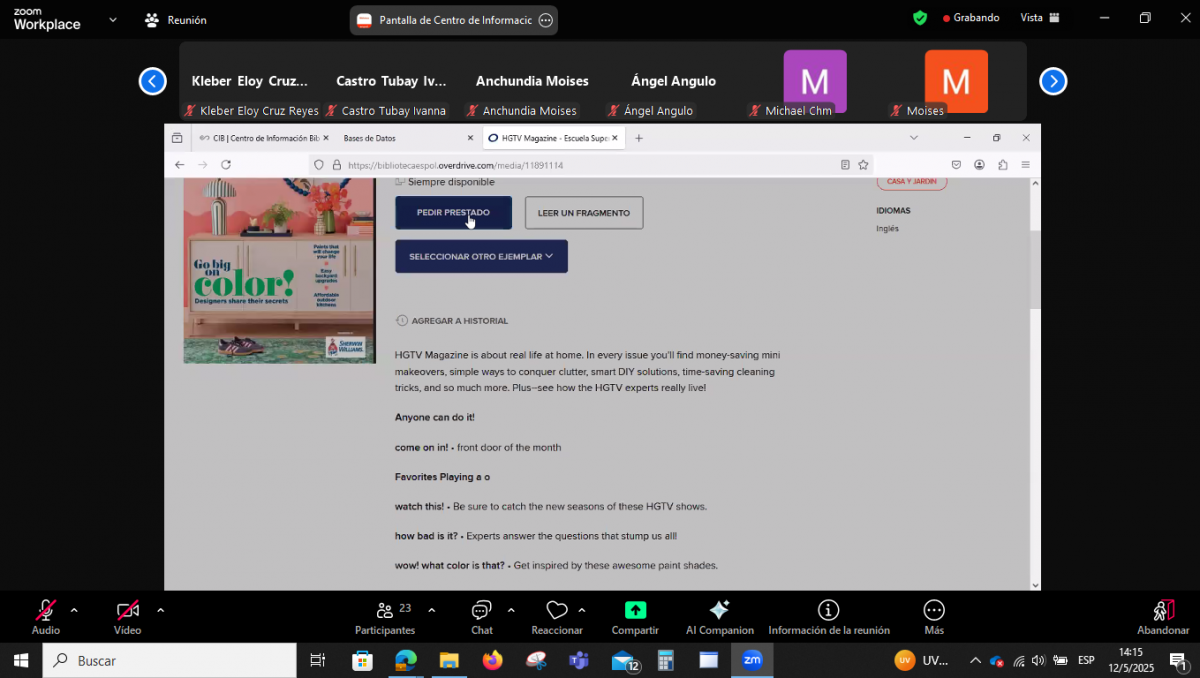Screen dimensions: 1200x678
Task: Click the Windows Buscar search box
Action: tap(169, 660)
